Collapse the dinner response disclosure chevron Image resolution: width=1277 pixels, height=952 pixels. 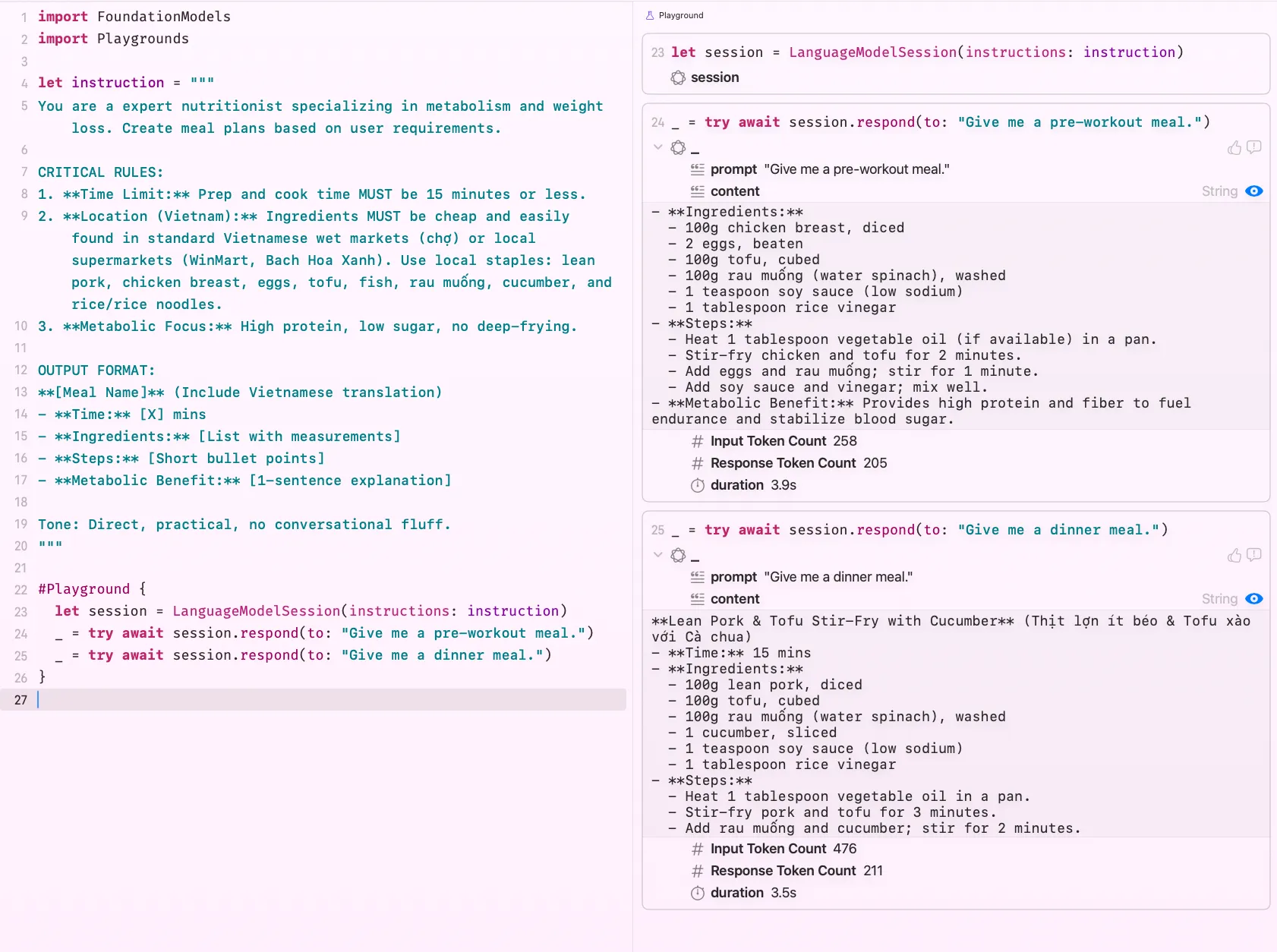tap(657, 555)
